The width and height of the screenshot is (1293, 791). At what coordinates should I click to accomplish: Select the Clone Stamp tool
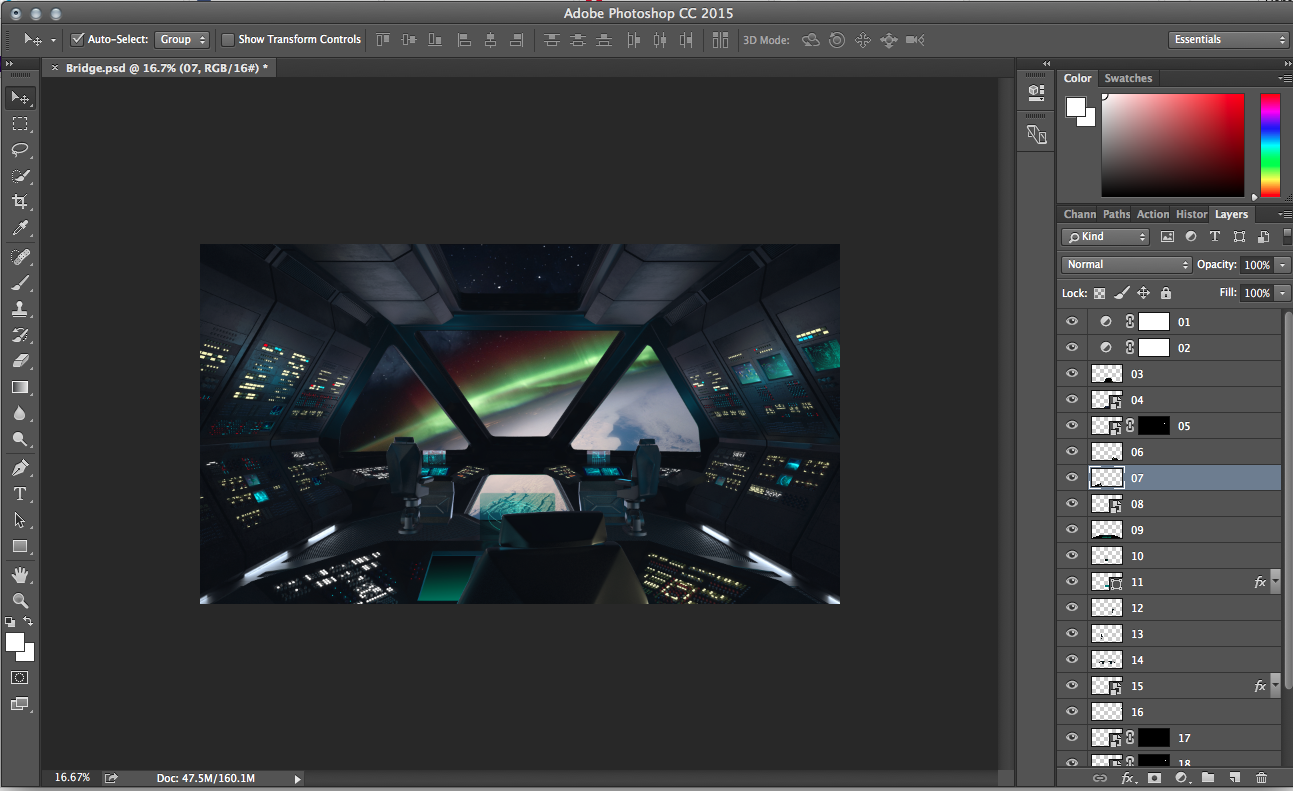[x=21, y=309]
